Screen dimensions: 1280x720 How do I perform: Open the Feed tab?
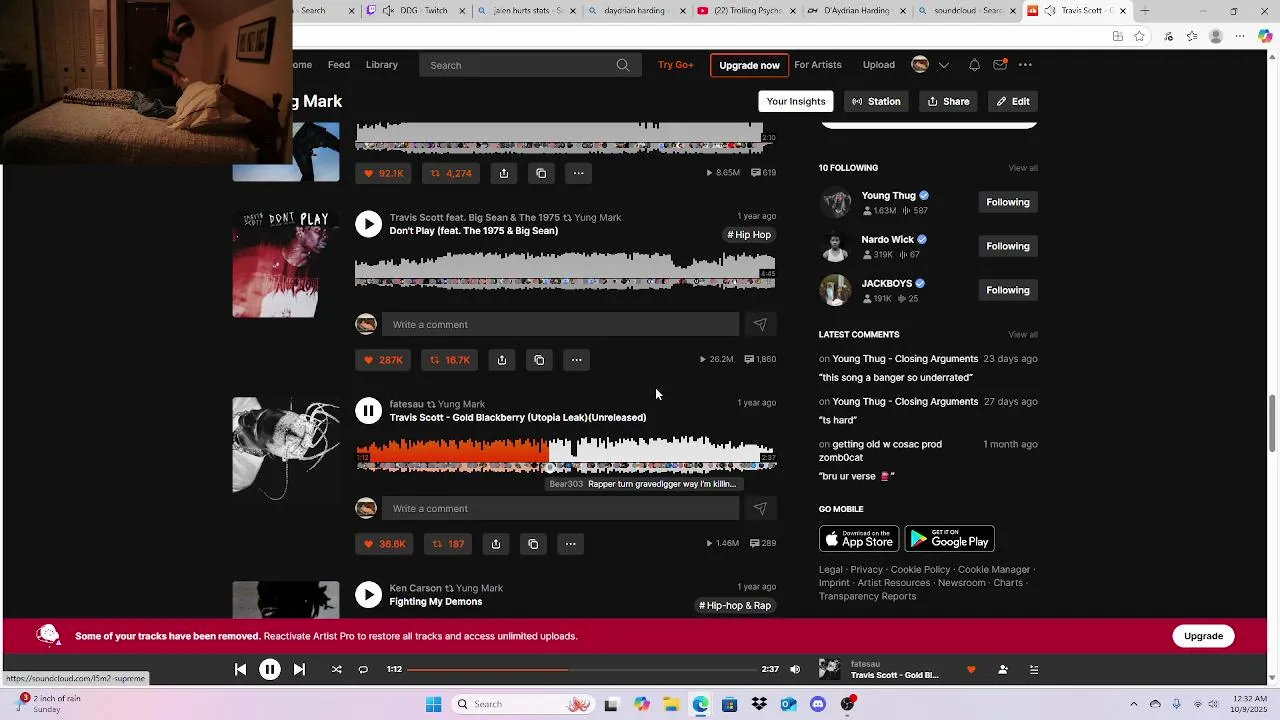[339, 65]
